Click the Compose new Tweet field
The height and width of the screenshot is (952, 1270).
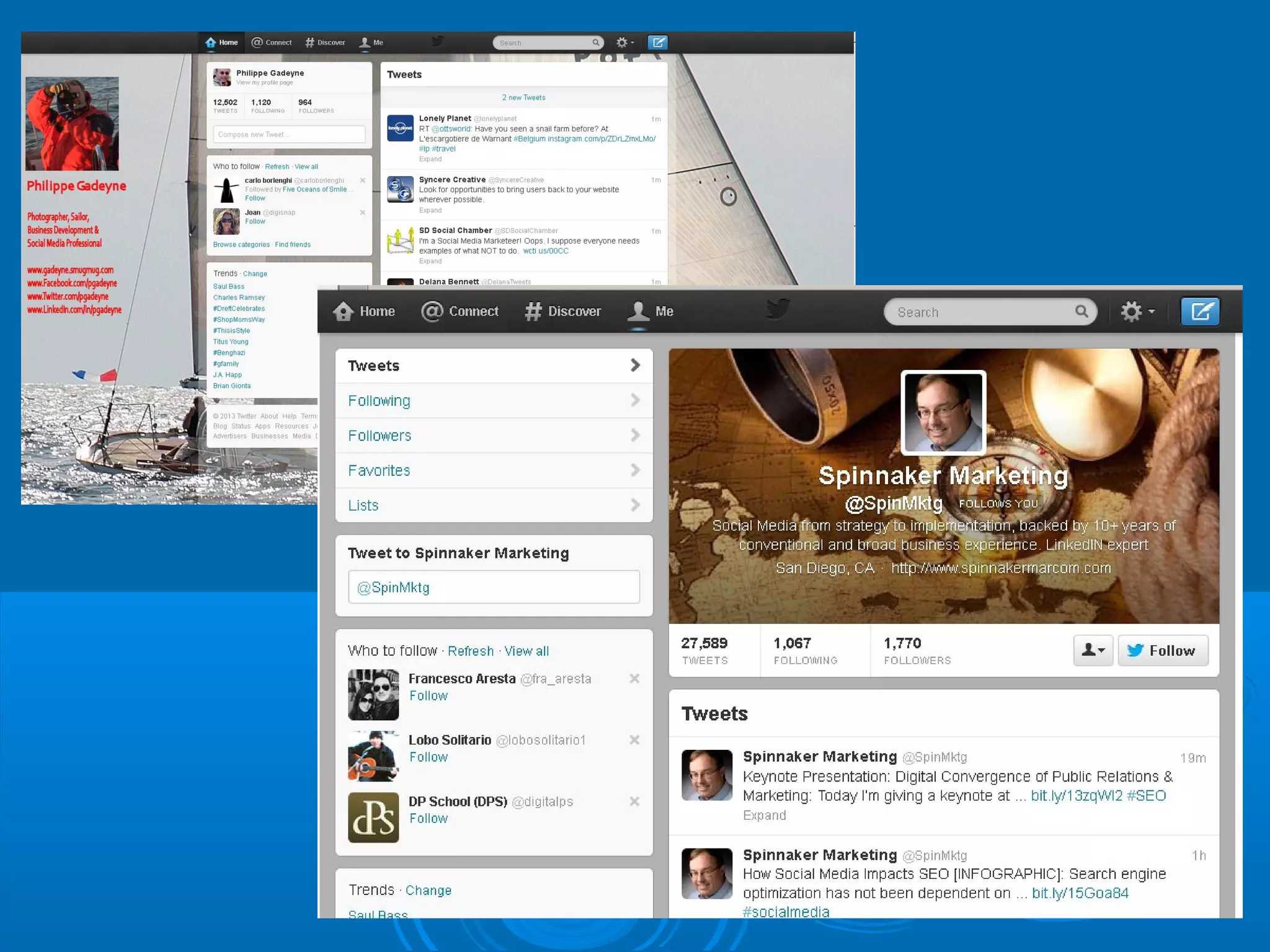289,134
